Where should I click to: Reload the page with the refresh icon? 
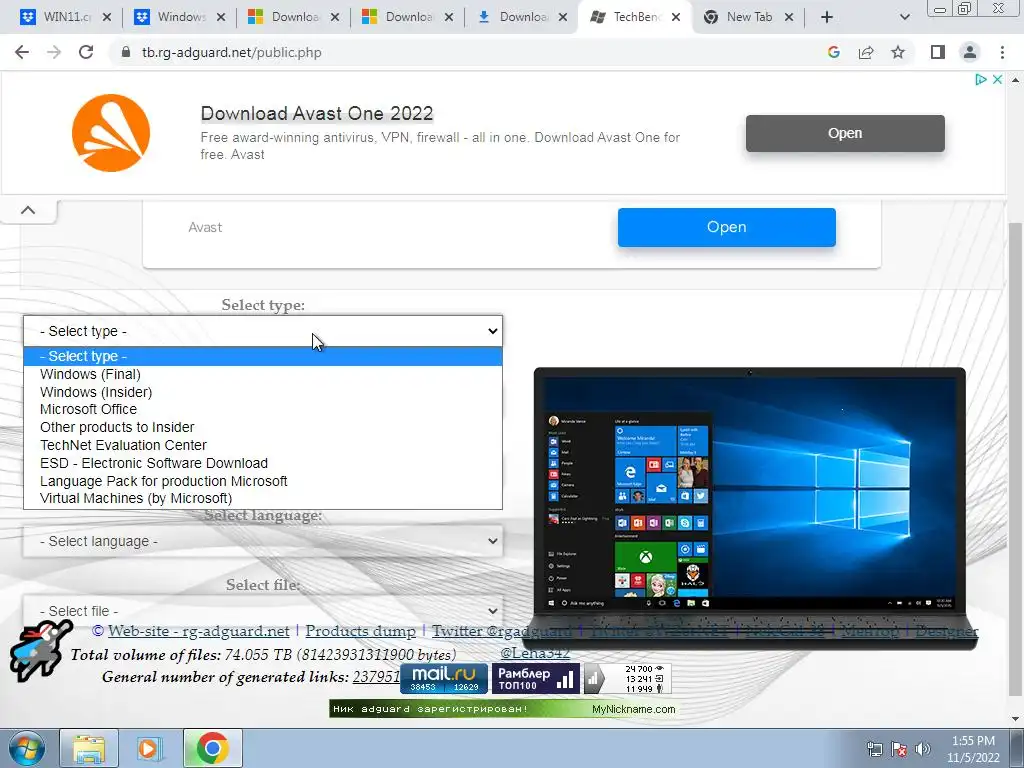(x=86, y=52)
